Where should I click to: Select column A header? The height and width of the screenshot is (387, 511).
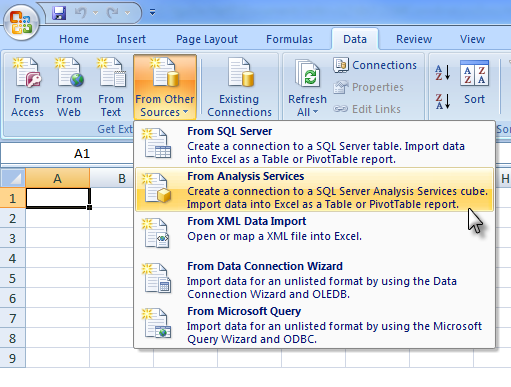tap(57, 179)
